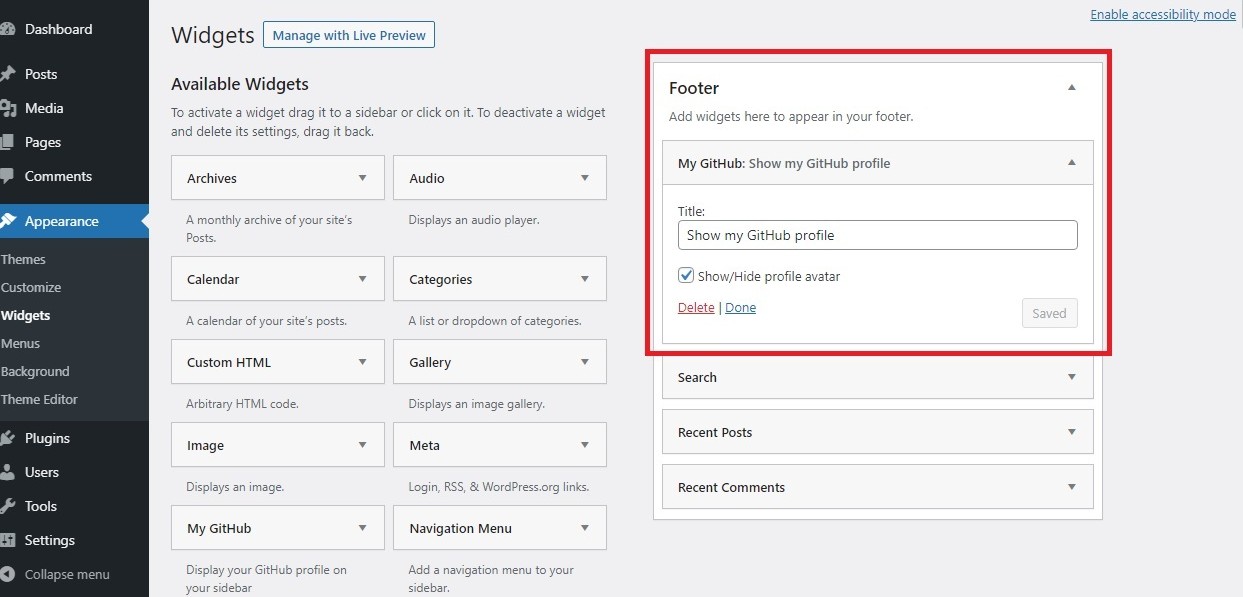Click the Media icon in sidebar
Image resolution: width=1243 pixels, height=597 pixels.
click(x=8, y=108)
